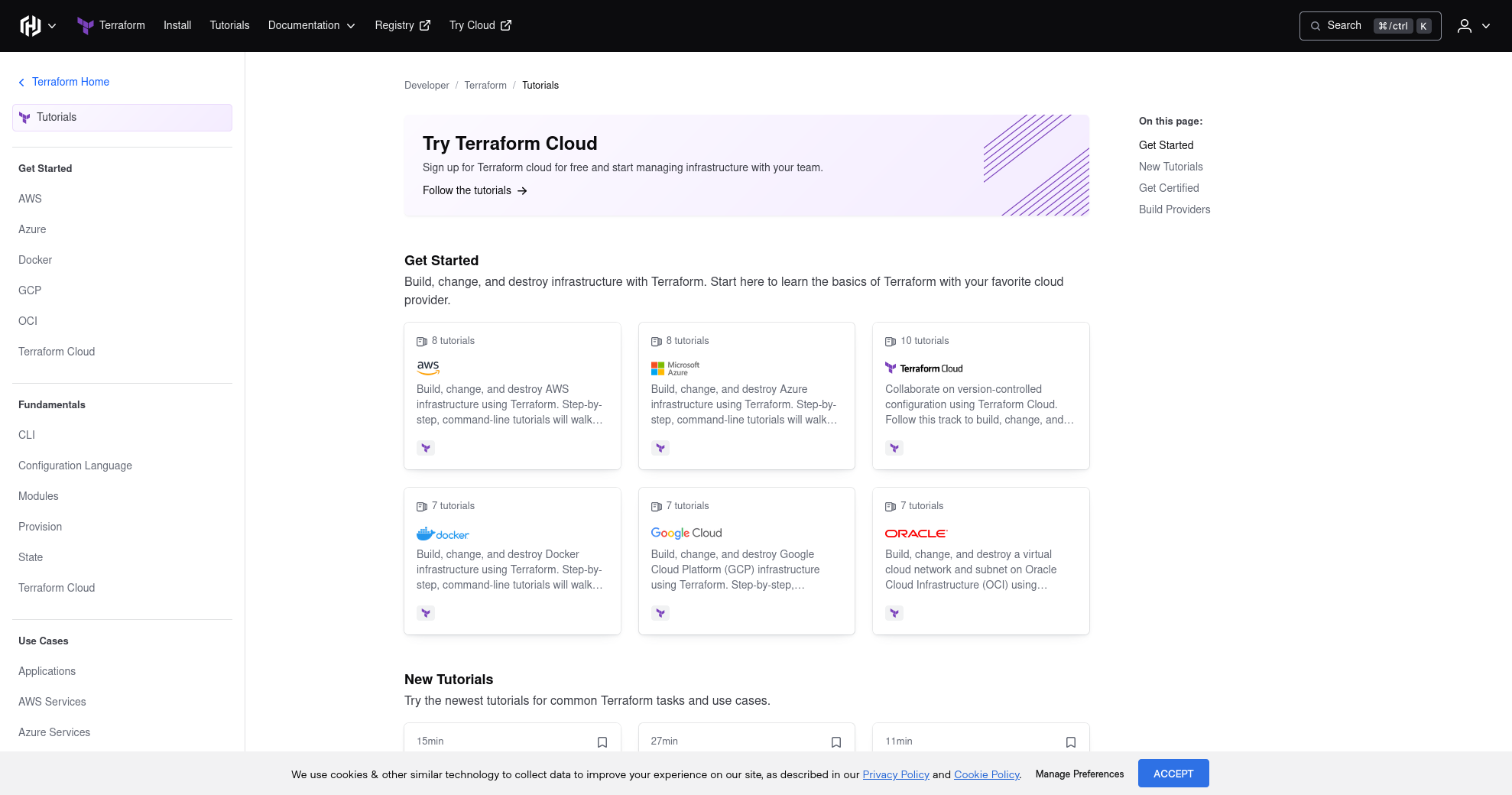Open CLI under Fundamentals
Screen dimensions: 1512x795
27,435
